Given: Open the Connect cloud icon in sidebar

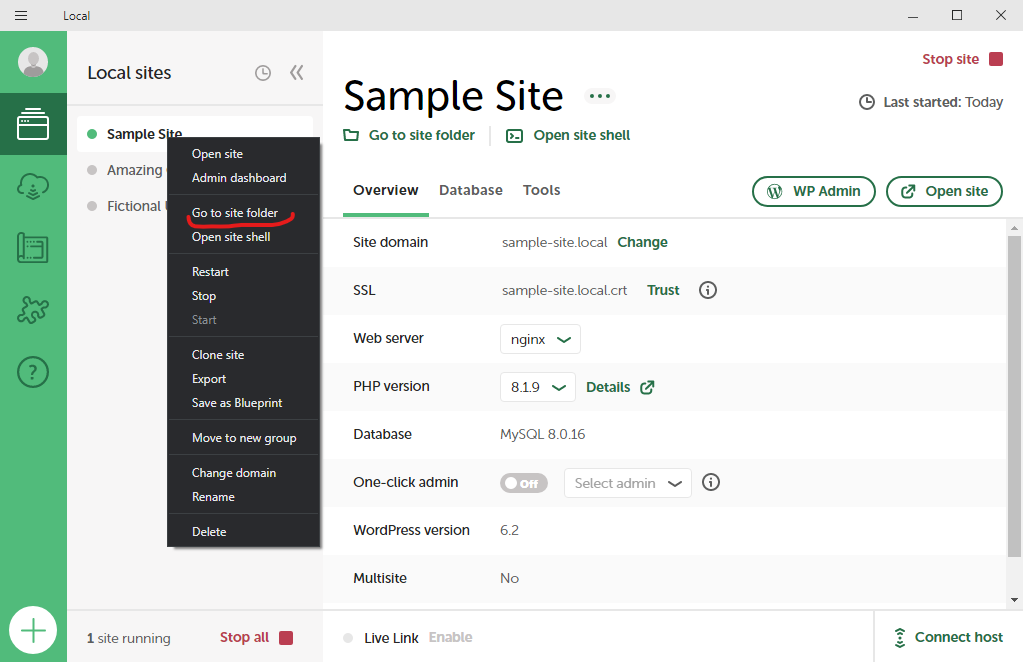Looking at the screenshot, I should click(33, 186).
